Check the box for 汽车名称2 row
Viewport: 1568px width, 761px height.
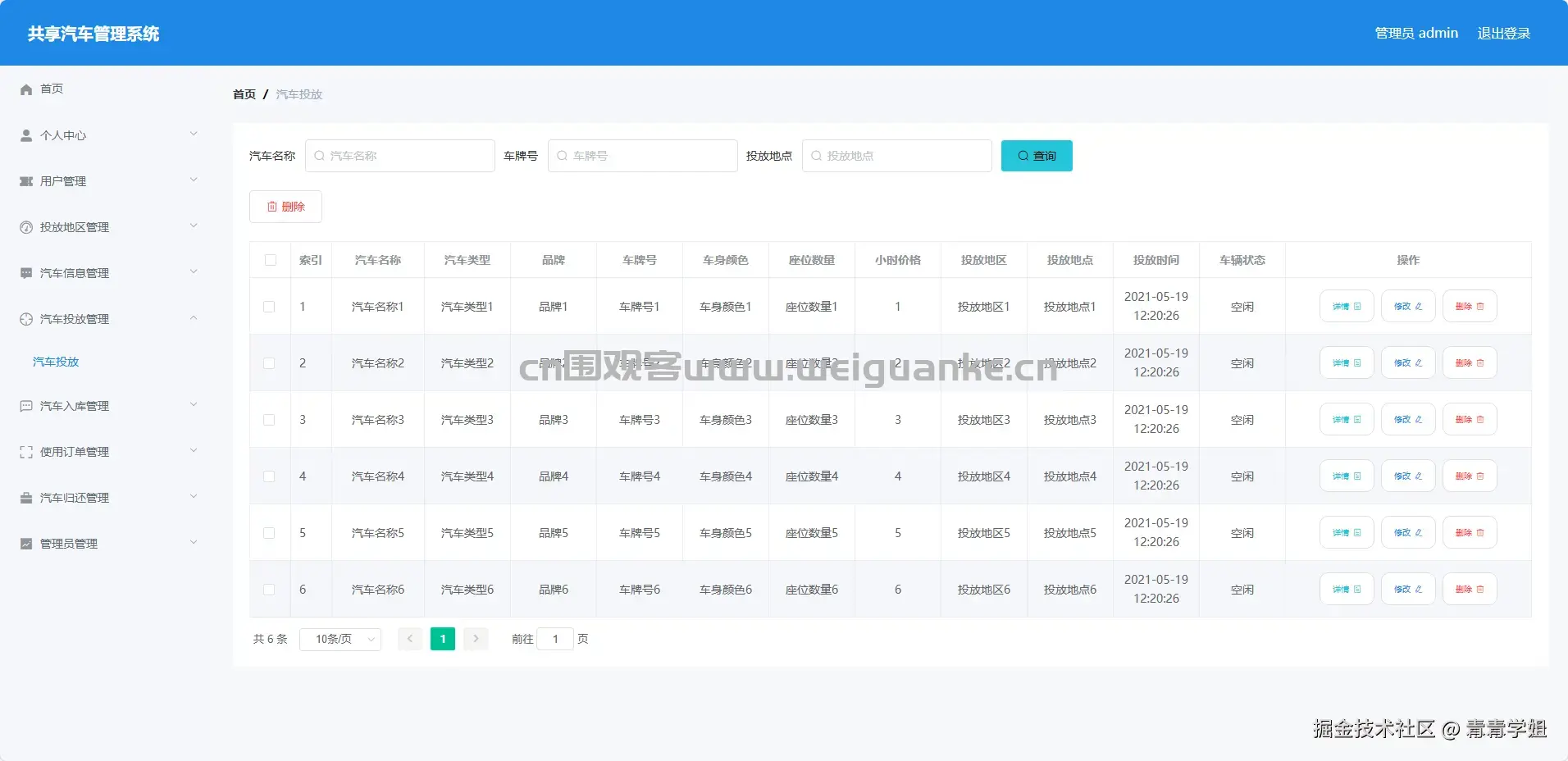(x=269, y=363)
